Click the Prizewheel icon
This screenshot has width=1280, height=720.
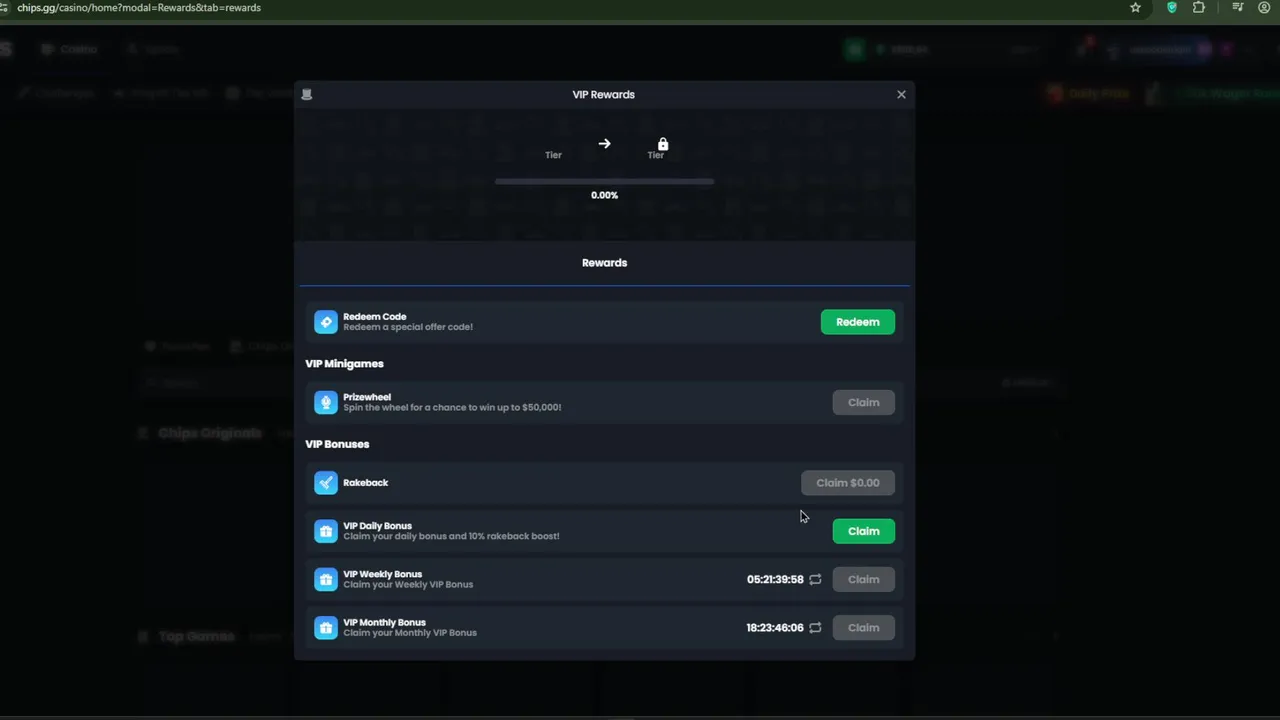pos(326,402)
